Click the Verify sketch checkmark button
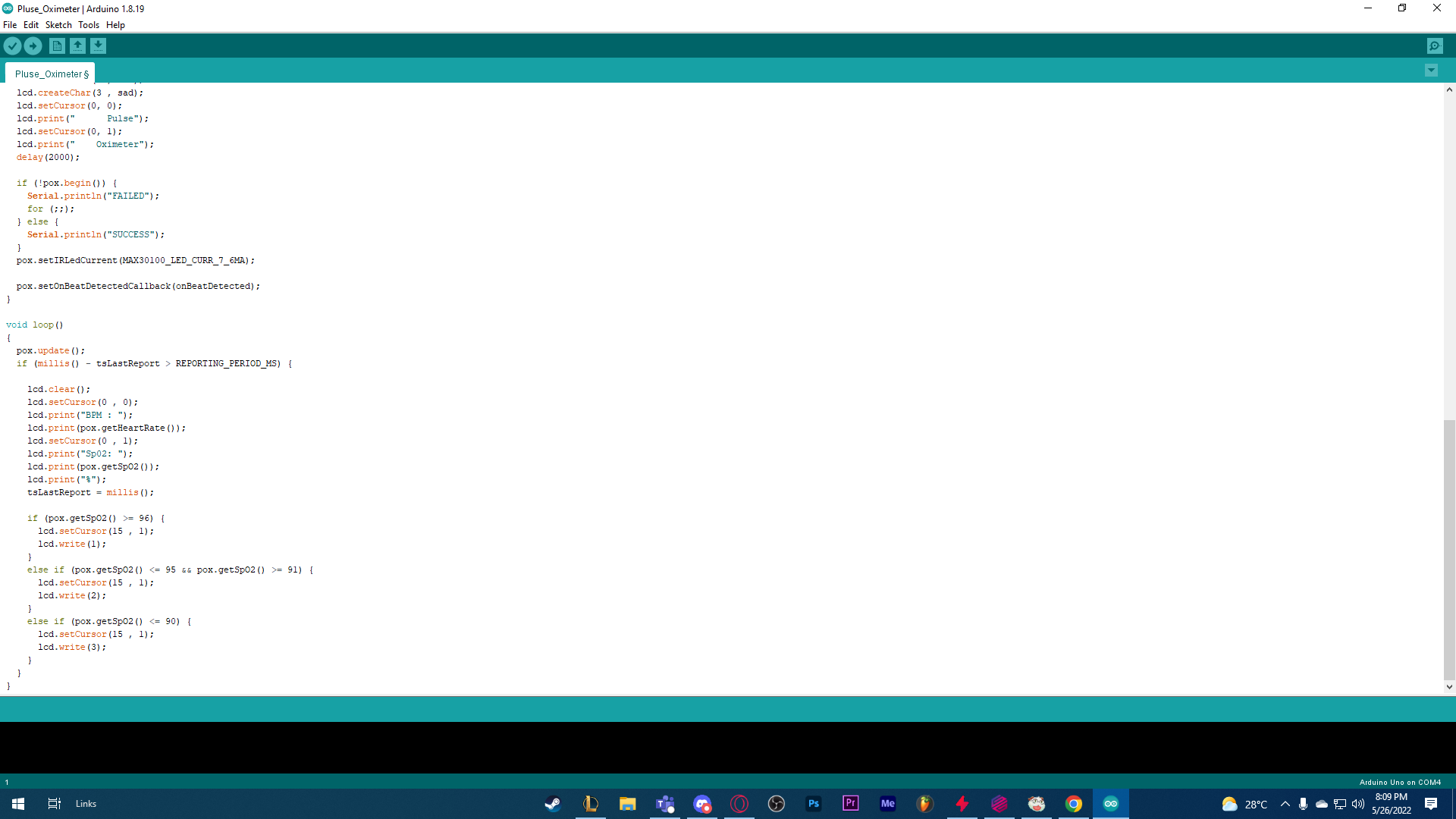Viewport: 1456px width, 819px height. [12, 46]
